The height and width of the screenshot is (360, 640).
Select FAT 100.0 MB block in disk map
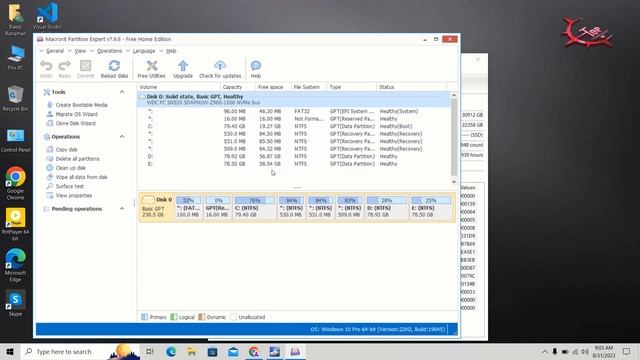188,207
